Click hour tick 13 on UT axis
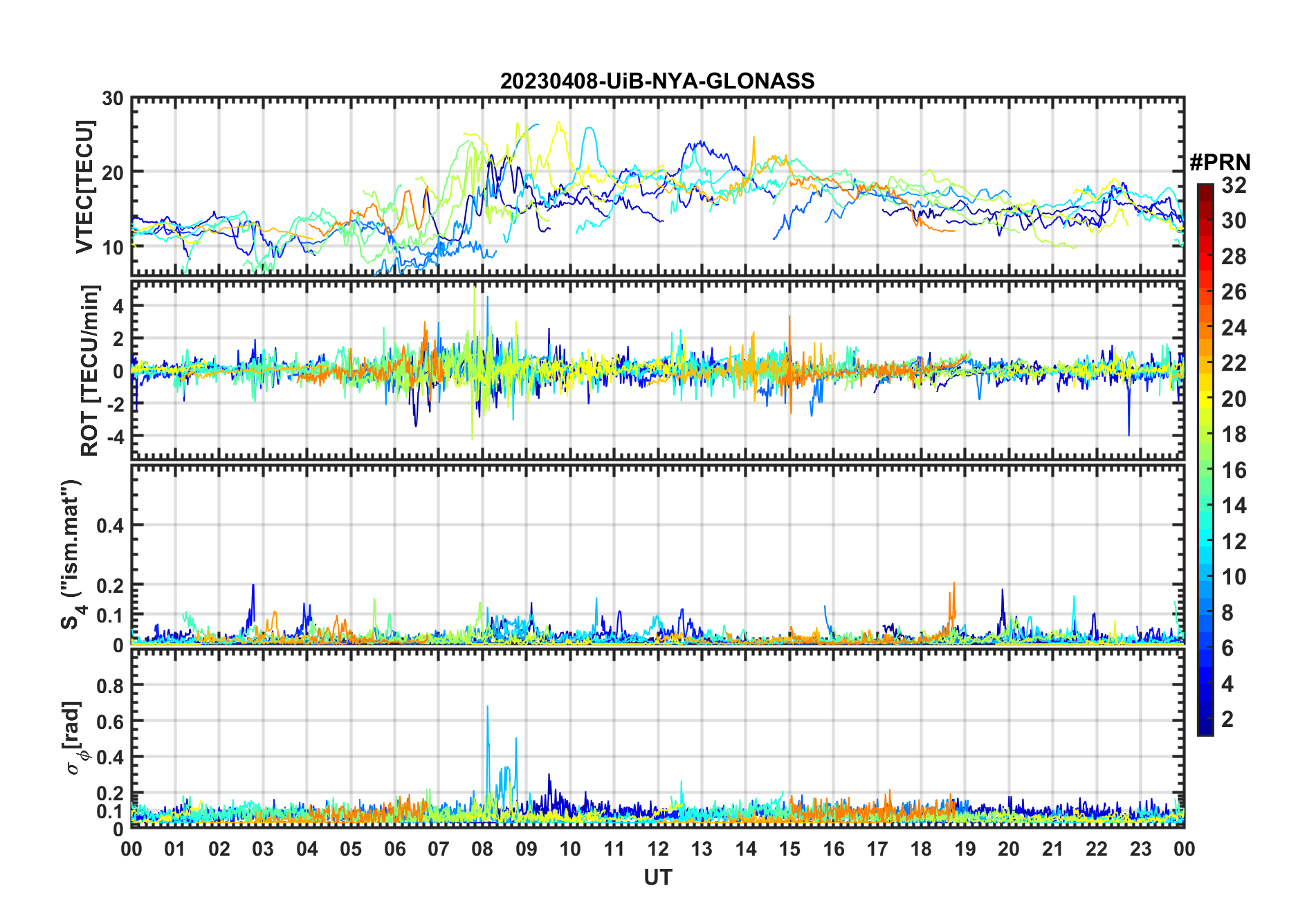The image size is (1316, 920). 702,849
